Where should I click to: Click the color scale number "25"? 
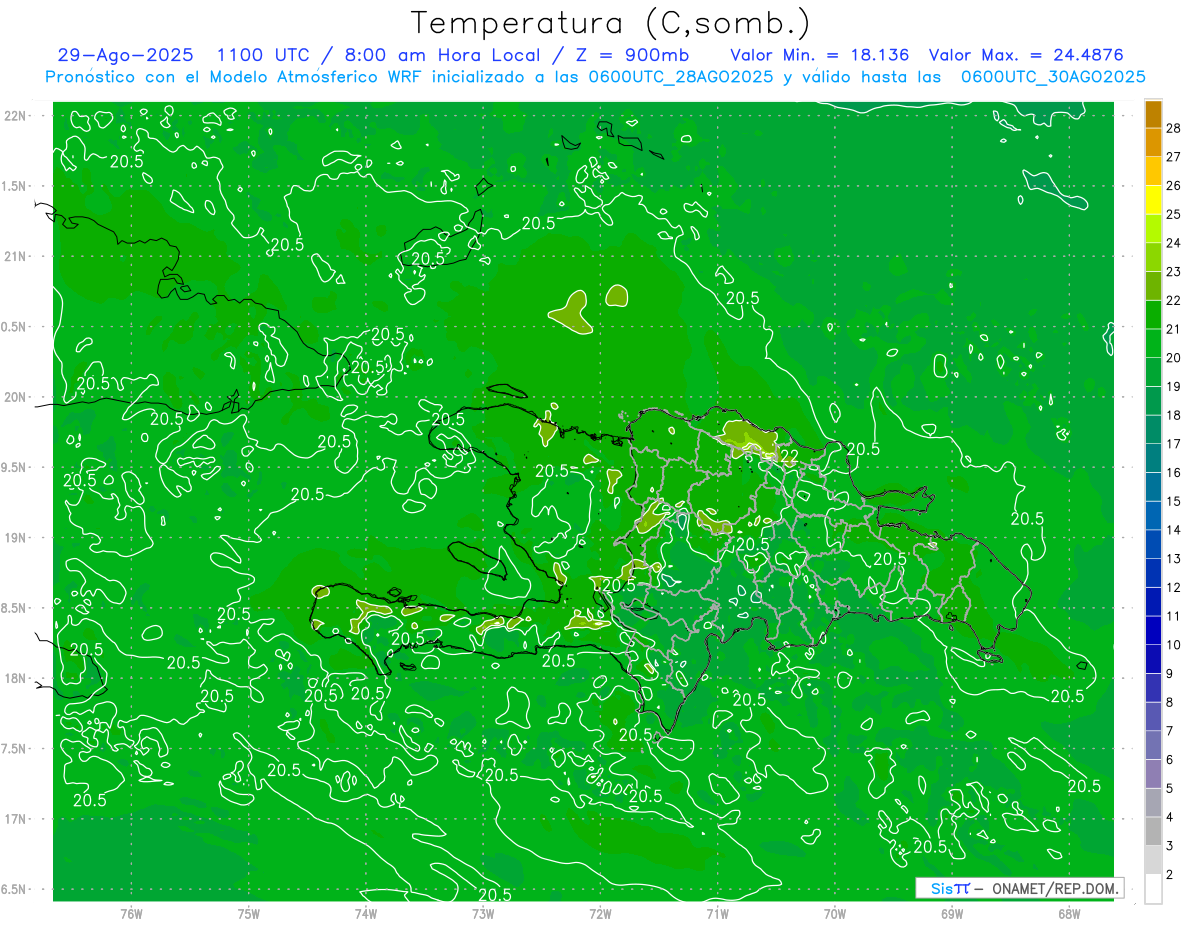click(1174, 214)
